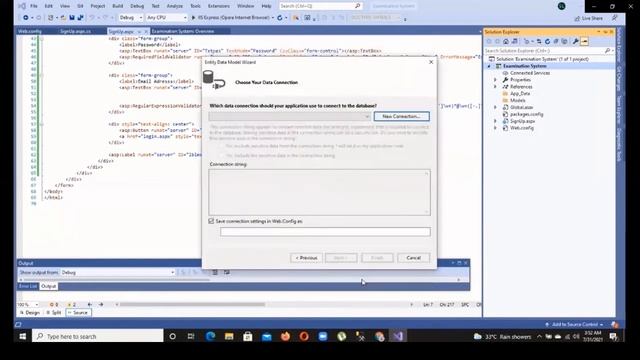640x360 pixels.
Task: Click the Visual Studio logo icon
Action: click(22, 6)
